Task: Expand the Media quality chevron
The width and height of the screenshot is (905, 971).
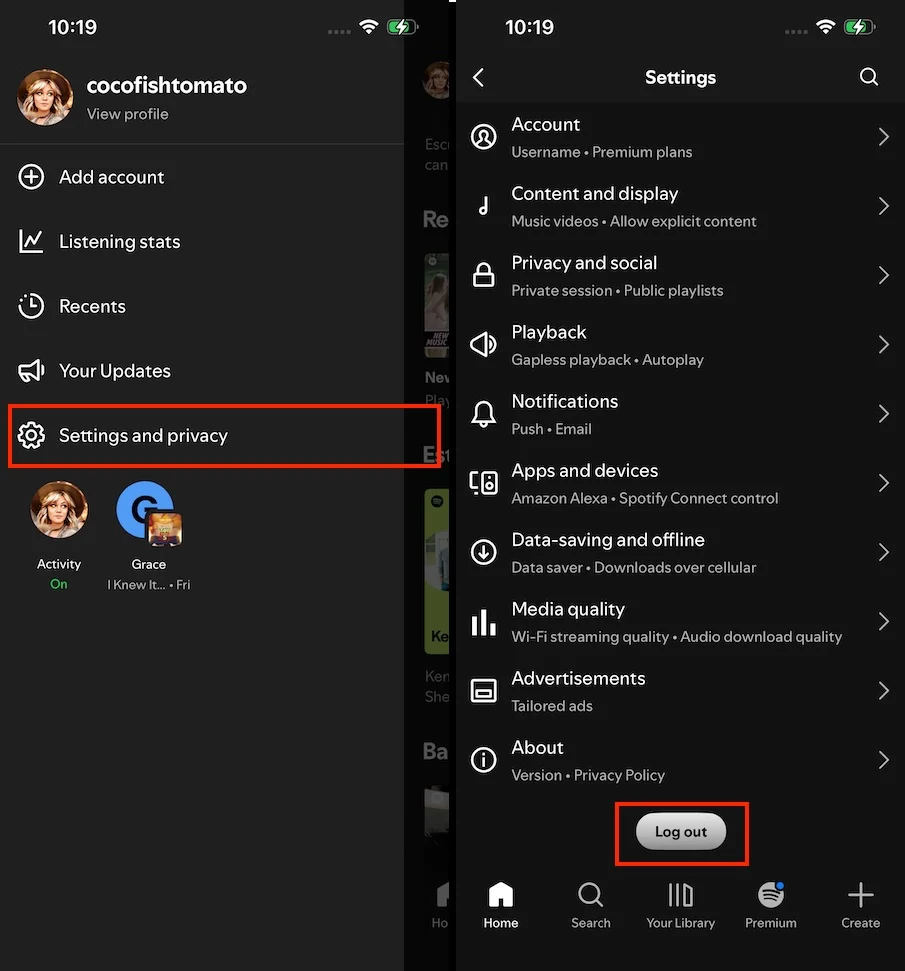Action: click(883, 621)
